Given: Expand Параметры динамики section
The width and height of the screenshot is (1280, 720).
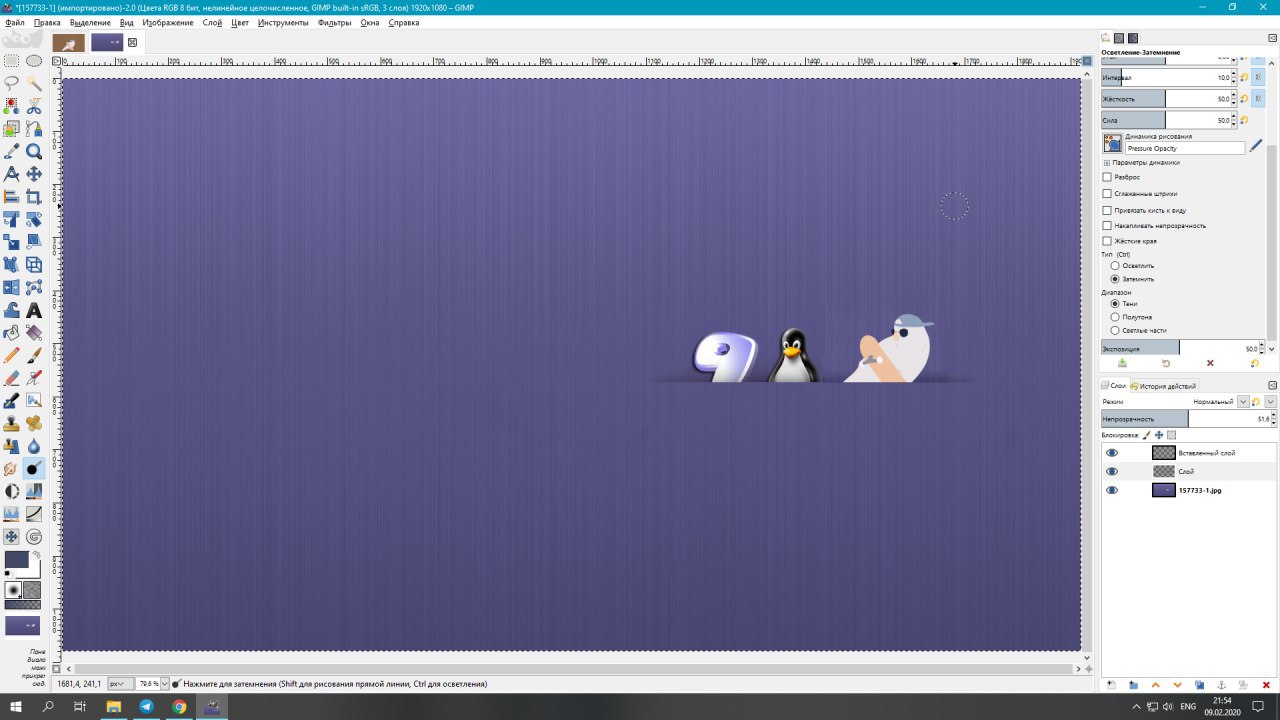Looking at the screenshot, I should point(1107,162).
